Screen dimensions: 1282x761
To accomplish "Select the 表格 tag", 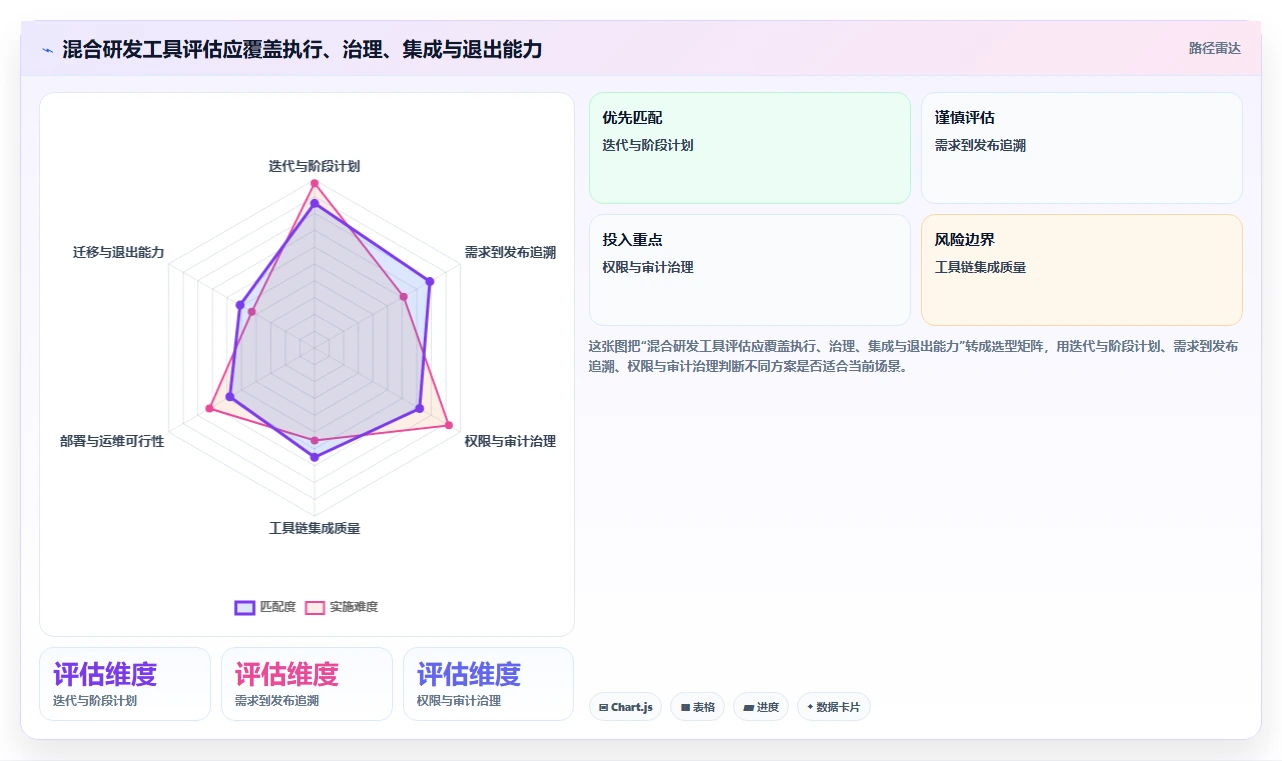I will [x=697, y=707].
